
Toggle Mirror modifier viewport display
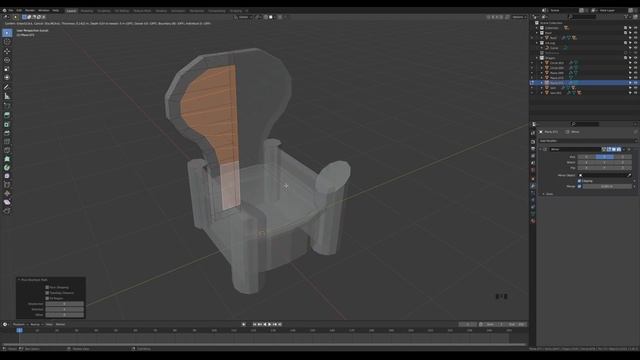click(x=614, y=149)
